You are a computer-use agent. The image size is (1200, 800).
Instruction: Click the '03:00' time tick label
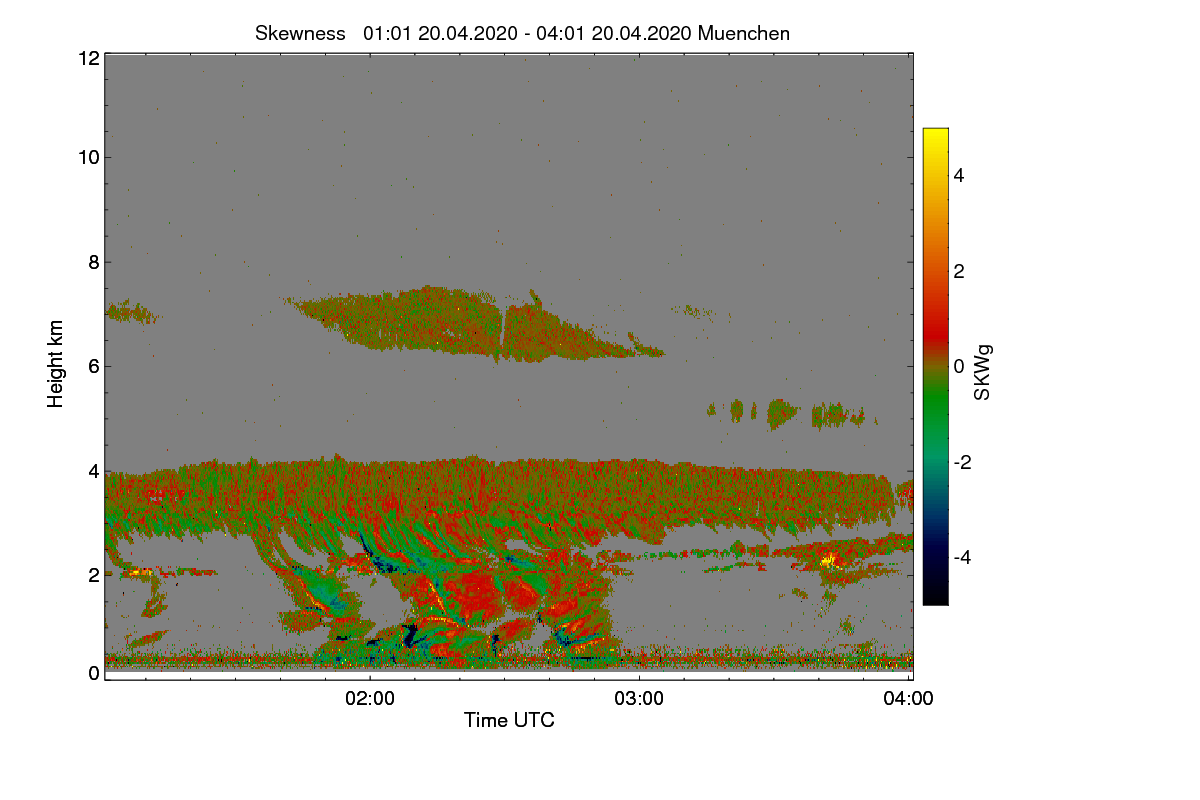[x=639, y=699]
